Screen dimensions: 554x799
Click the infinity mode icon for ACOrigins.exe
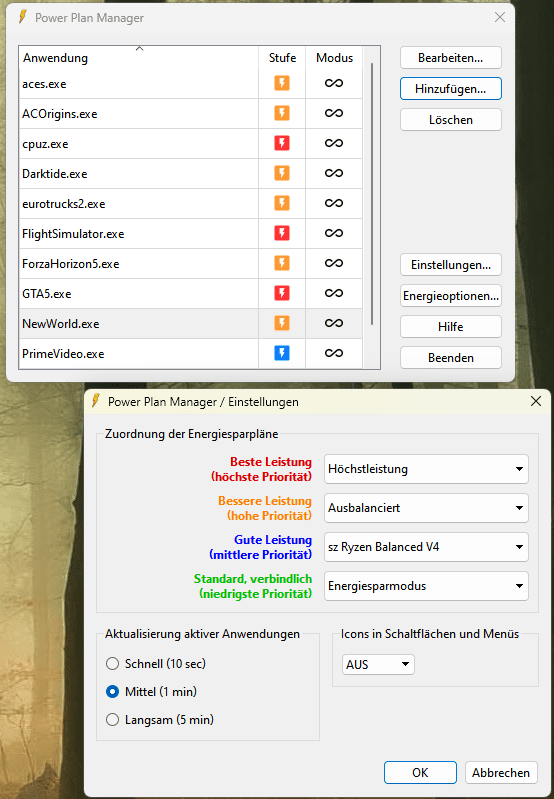(334, 113)
